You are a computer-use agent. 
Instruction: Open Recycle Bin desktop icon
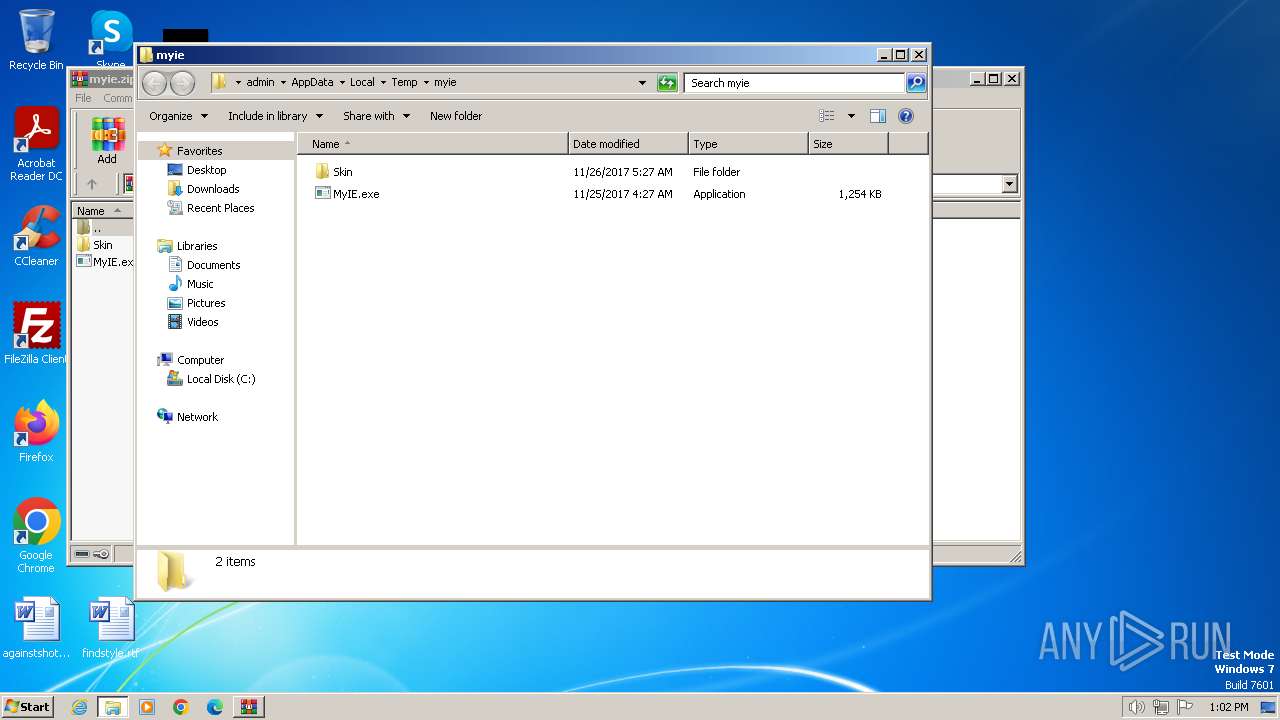coord(36,40)
